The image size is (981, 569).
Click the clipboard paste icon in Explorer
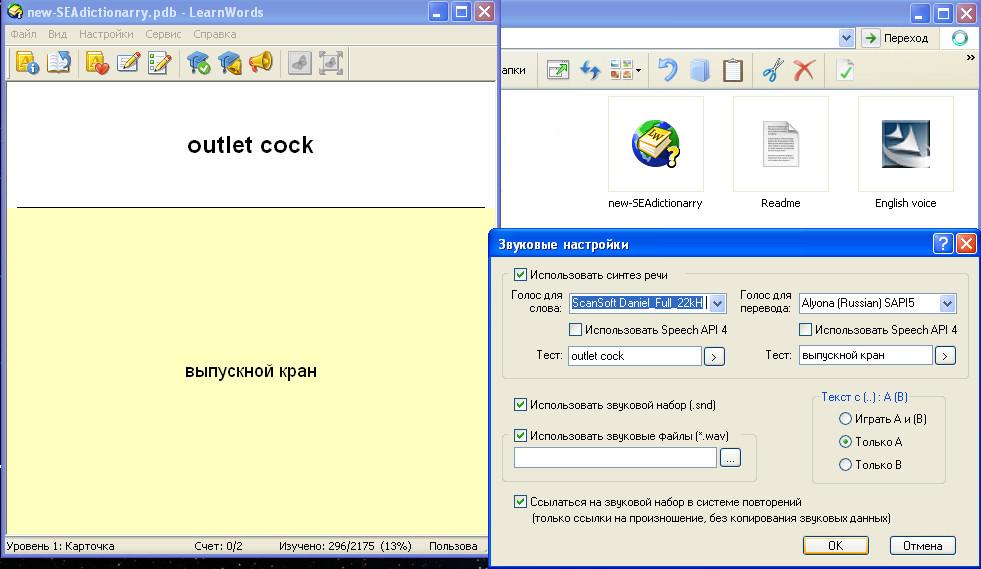(x=733, y=70)
